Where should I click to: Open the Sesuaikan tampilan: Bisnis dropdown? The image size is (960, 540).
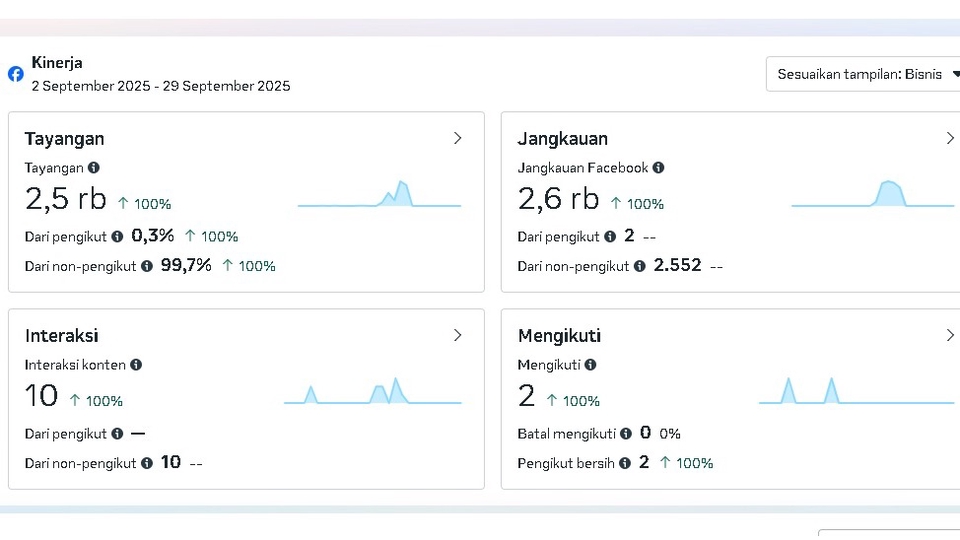tap(864, 74)
